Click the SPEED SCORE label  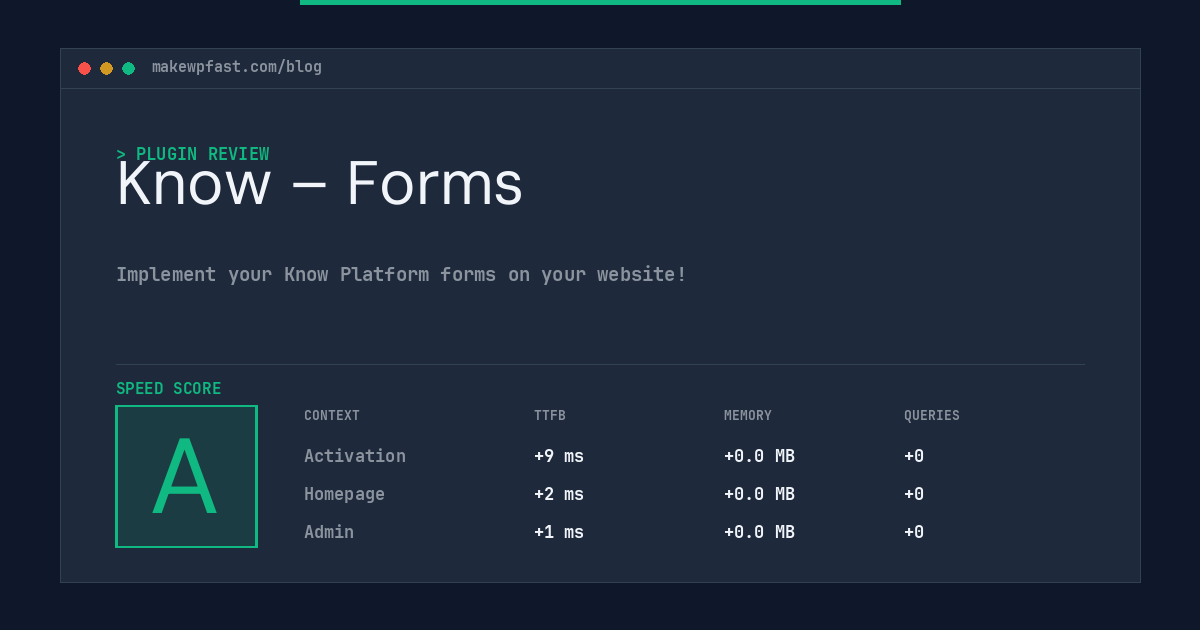[169, 389]
